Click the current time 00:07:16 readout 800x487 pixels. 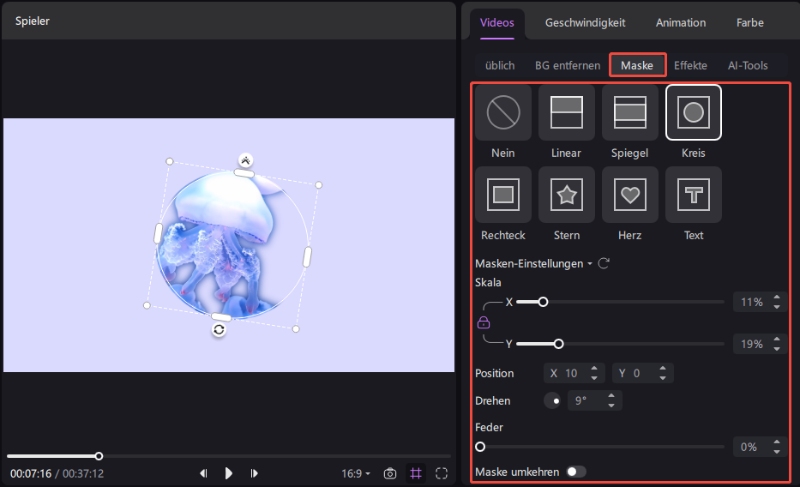31,474
